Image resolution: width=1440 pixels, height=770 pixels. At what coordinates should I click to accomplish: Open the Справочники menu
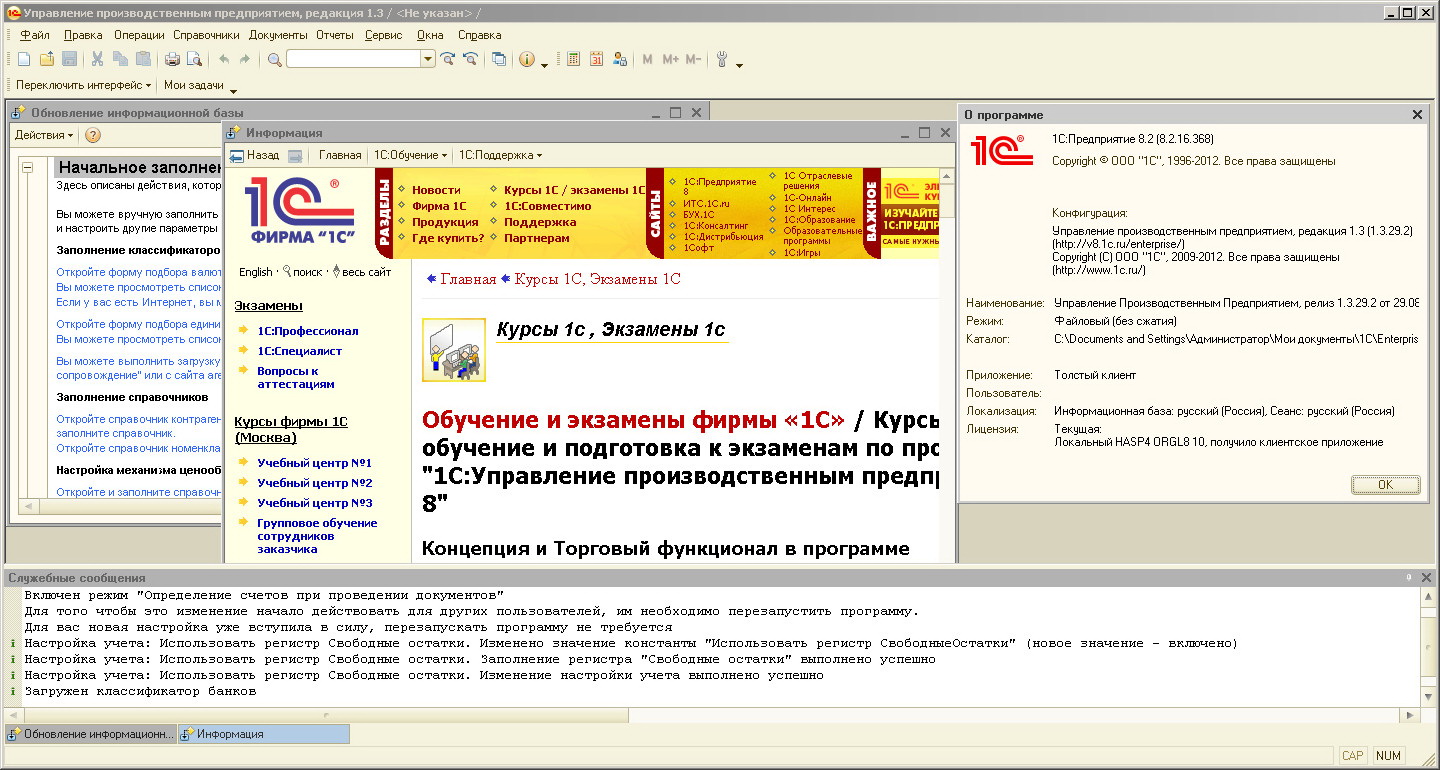[x=206, y=35]
